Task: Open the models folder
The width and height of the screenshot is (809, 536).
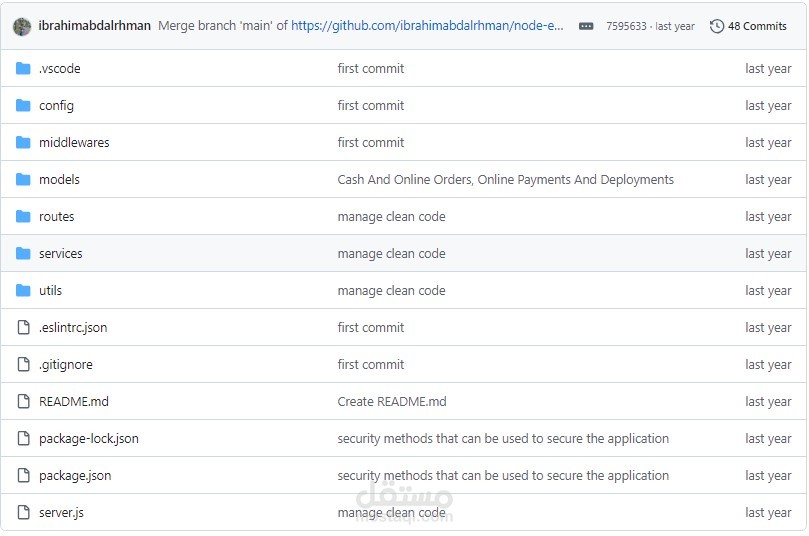Action: [59, 180]
